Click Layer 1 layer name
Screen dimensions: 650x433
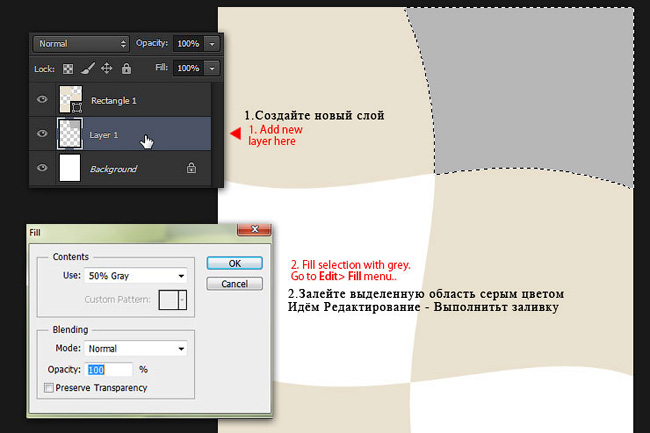coord(104,135)
